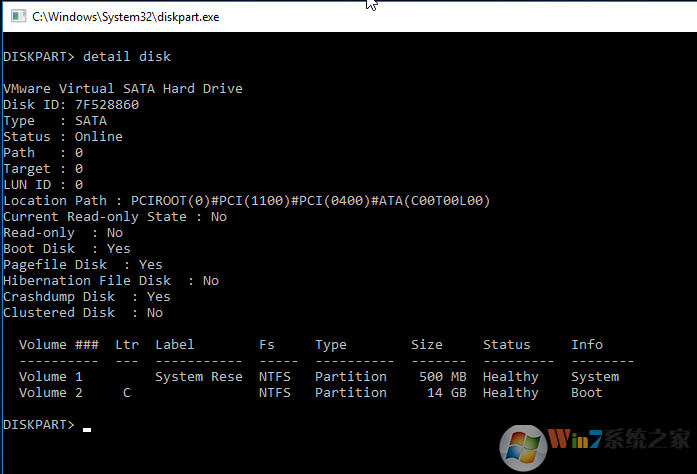Click the Volume 1 'Partition' type cell

point(351,377)
